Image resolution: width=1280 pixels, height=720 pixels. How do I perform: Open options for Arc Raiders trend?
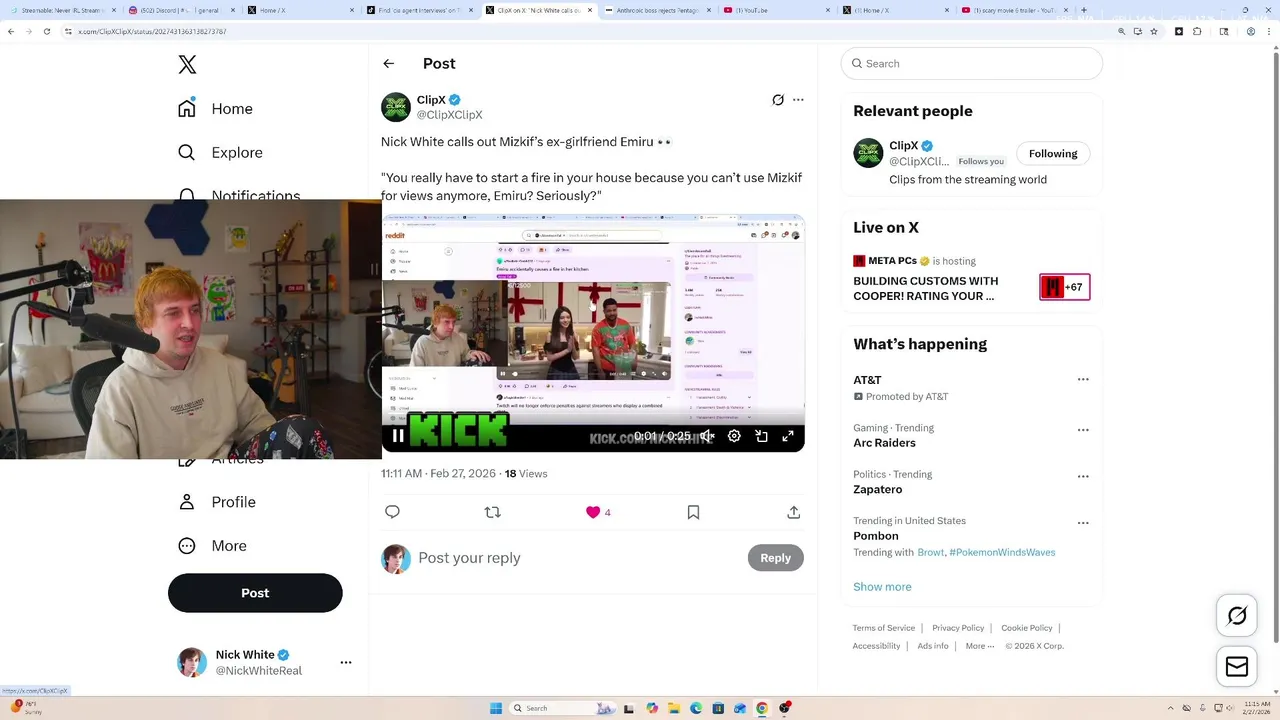(x=1083, y=430)
